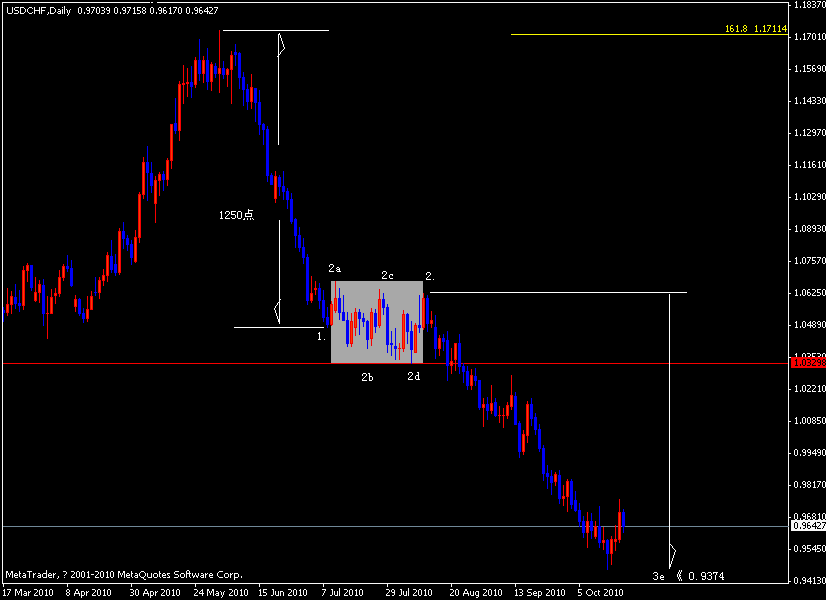The height and width of the screenshot is (600, 826).
Task: Click the 1.10290 price axis label
Action: coord(810,196)
